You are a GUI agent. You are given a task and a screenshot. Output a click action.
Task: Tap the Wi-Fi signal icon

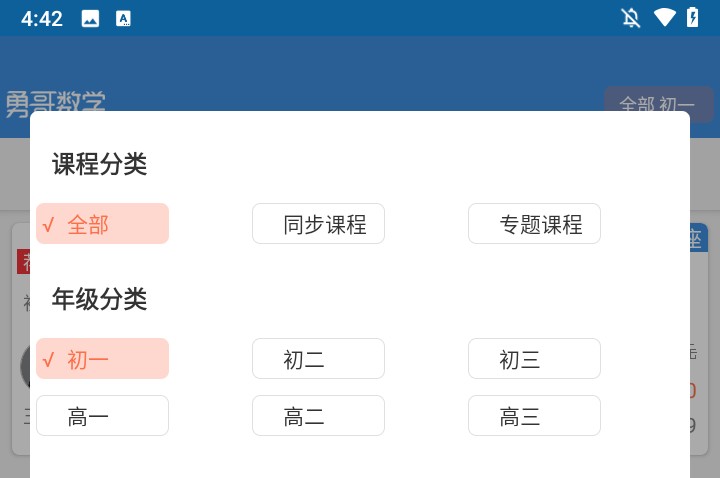[664, 18]
